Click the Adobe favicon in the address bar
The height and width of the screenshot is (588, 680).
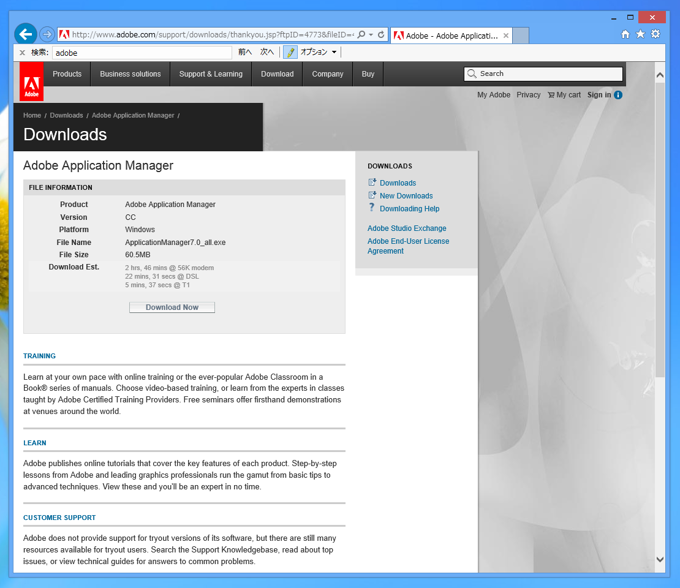pyautogui.click(x=64, y=34)
